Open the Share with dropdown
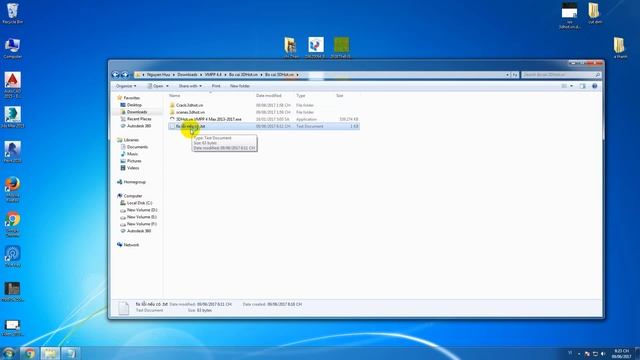Image resolution: width=640 pixels, height=360 pixels. (190, 86)
